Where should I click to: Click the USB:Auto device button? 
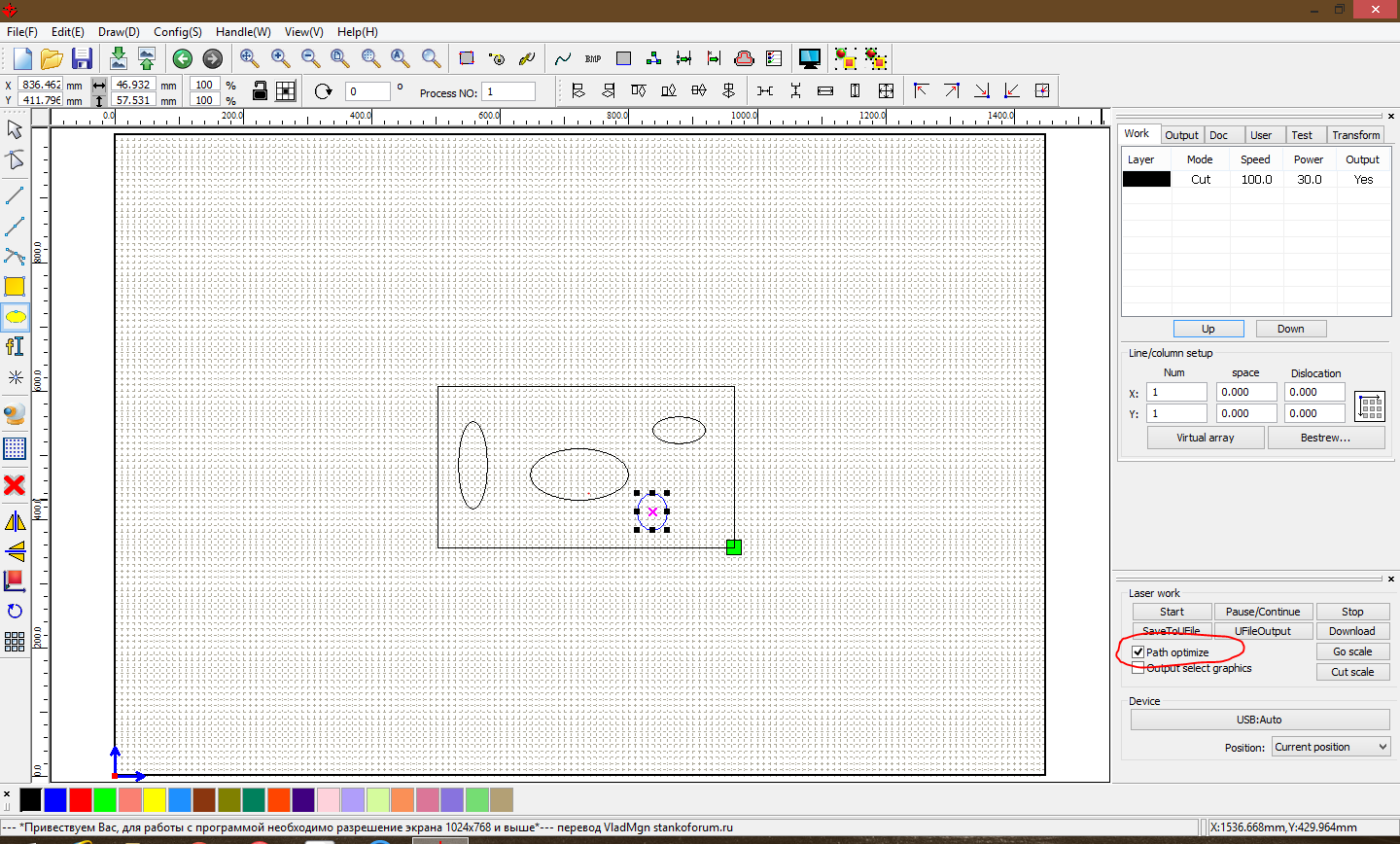click(x=1259, y=720)
